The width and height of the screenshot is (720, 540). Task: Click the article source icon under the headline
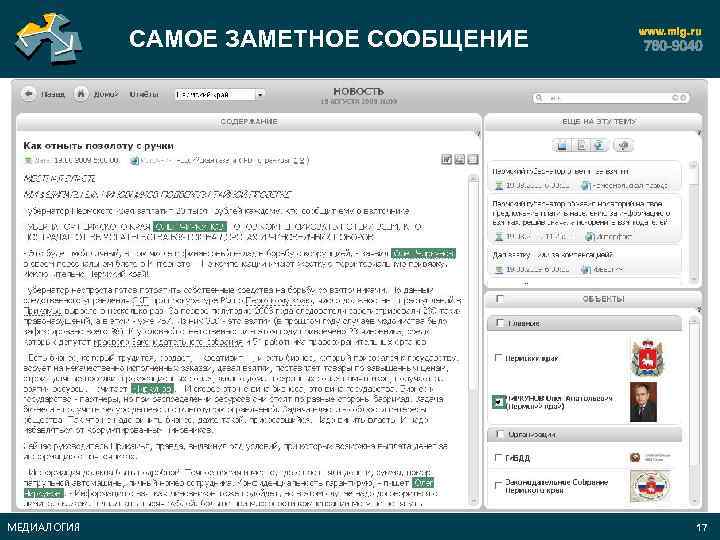(134, 160)
